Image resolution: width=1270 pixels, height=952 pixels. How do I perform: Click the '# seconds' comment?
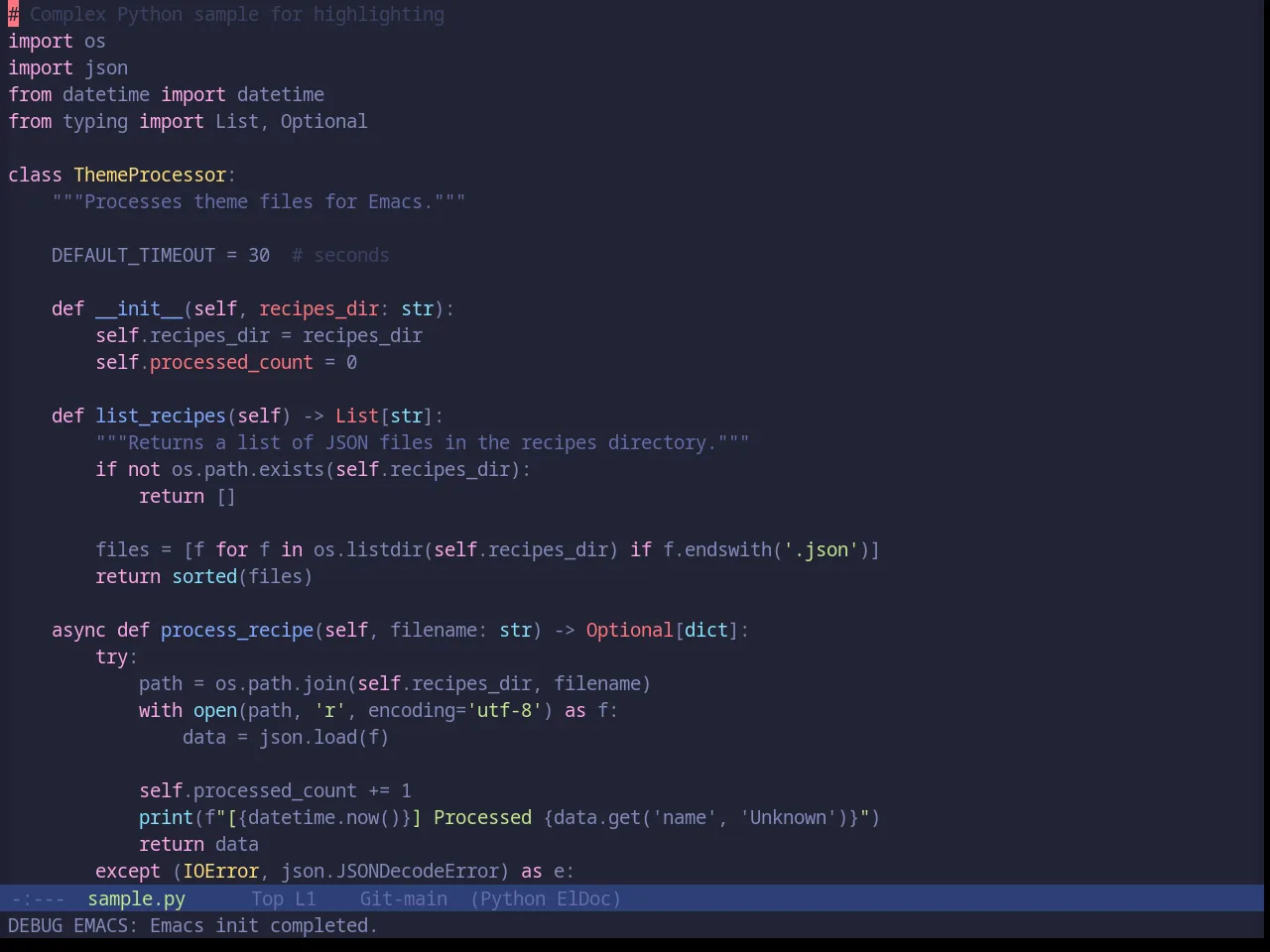(x=340, y=255)
